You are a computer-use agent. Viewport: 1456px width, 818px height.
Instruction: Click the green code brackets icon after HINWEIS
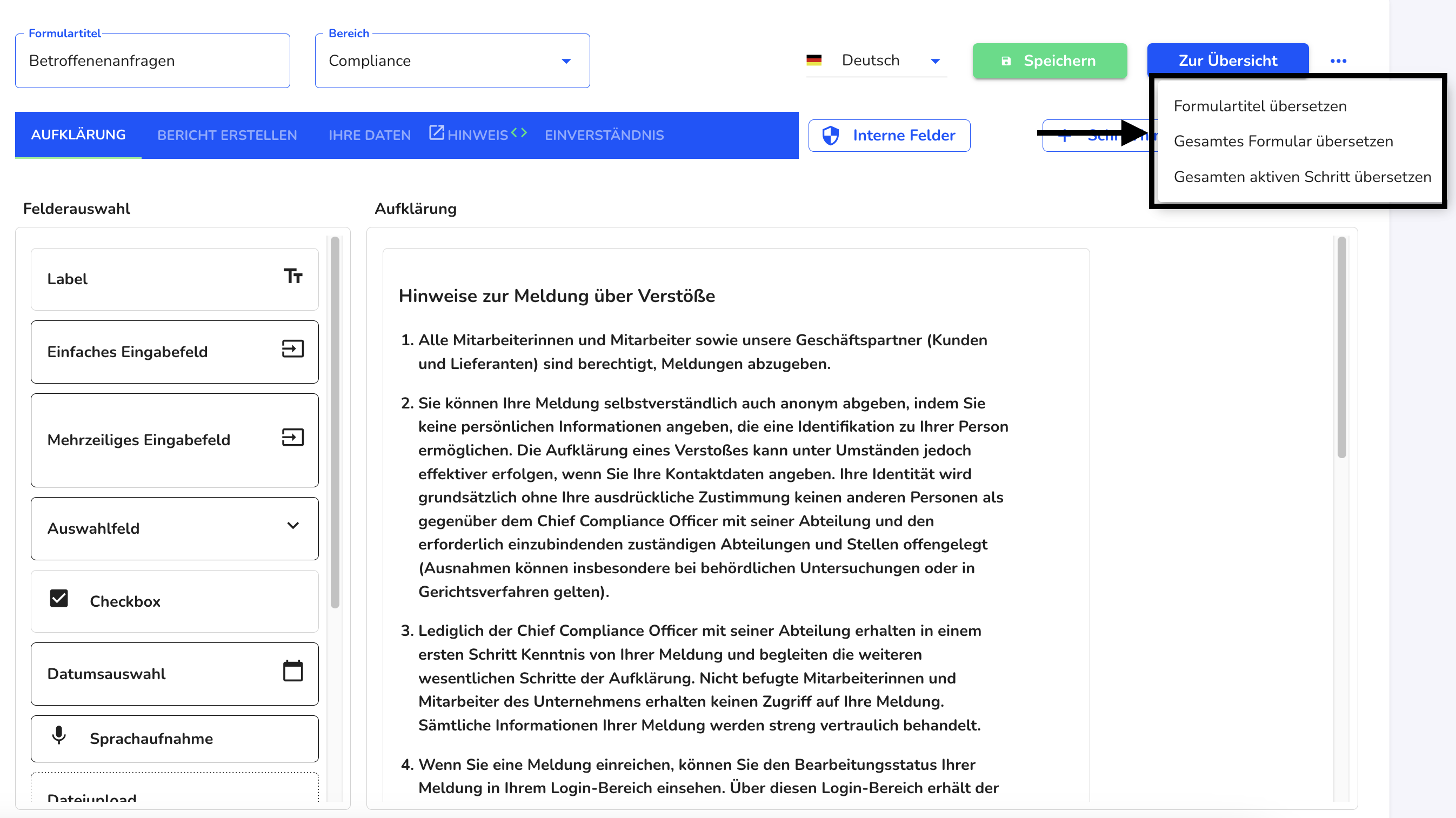[519, 133]
